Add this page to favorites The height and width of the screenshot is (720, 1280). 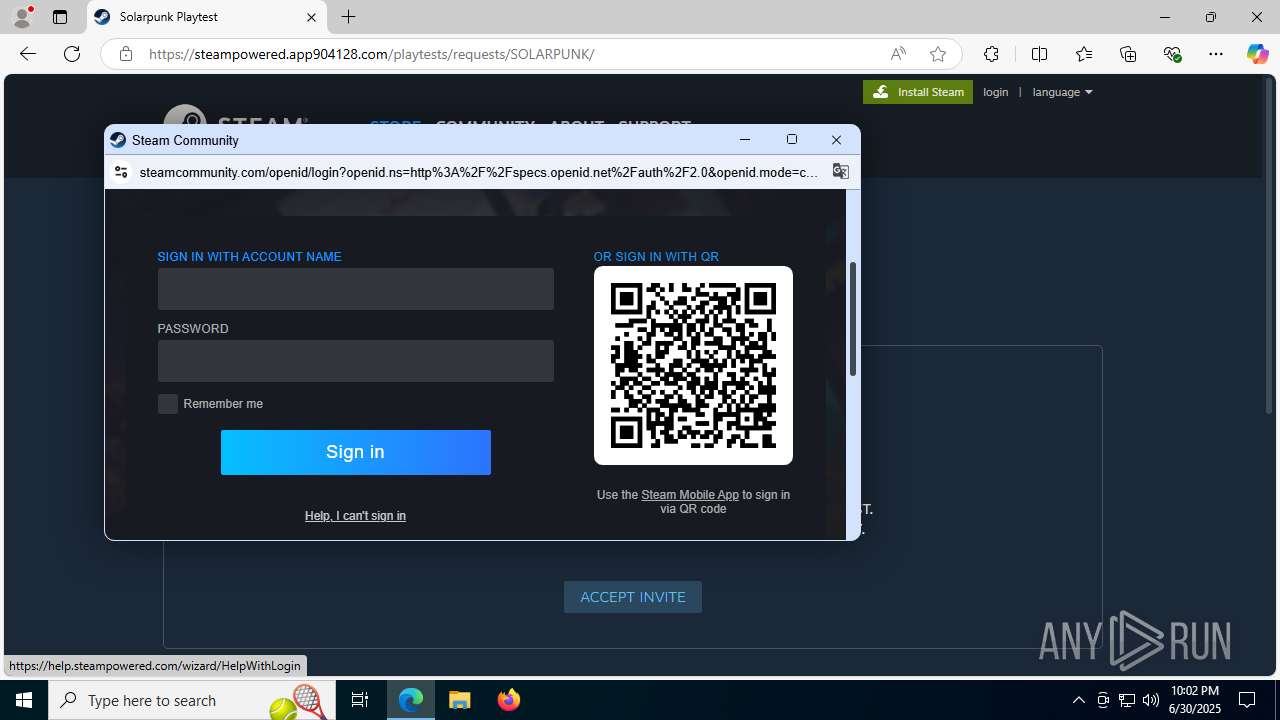[x=937, y=54]
